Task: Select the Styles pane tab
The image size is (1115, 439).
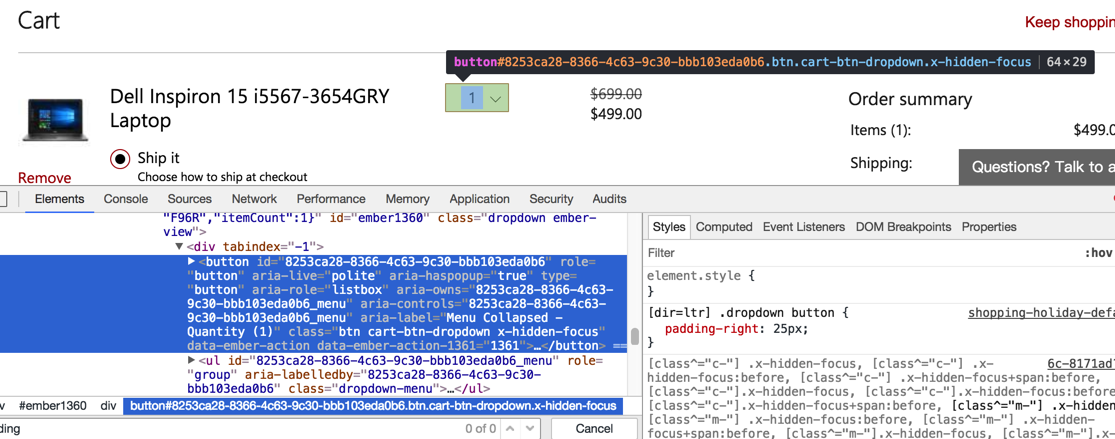Action: point(668,227)
